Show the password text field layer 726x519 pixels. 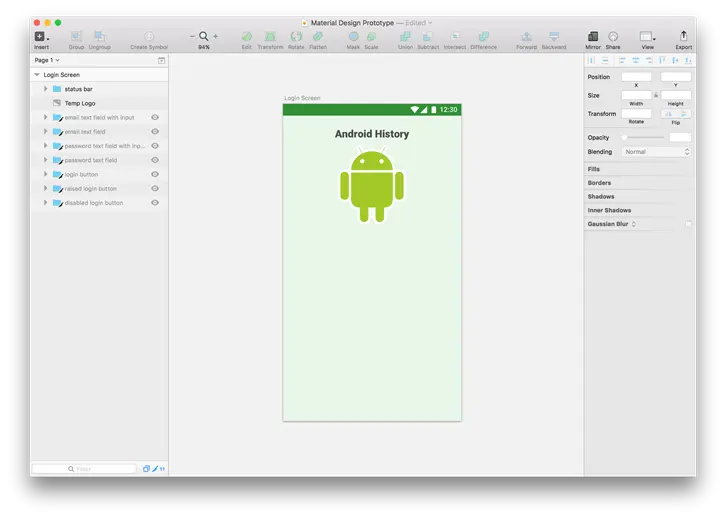(x=155, y=160)
